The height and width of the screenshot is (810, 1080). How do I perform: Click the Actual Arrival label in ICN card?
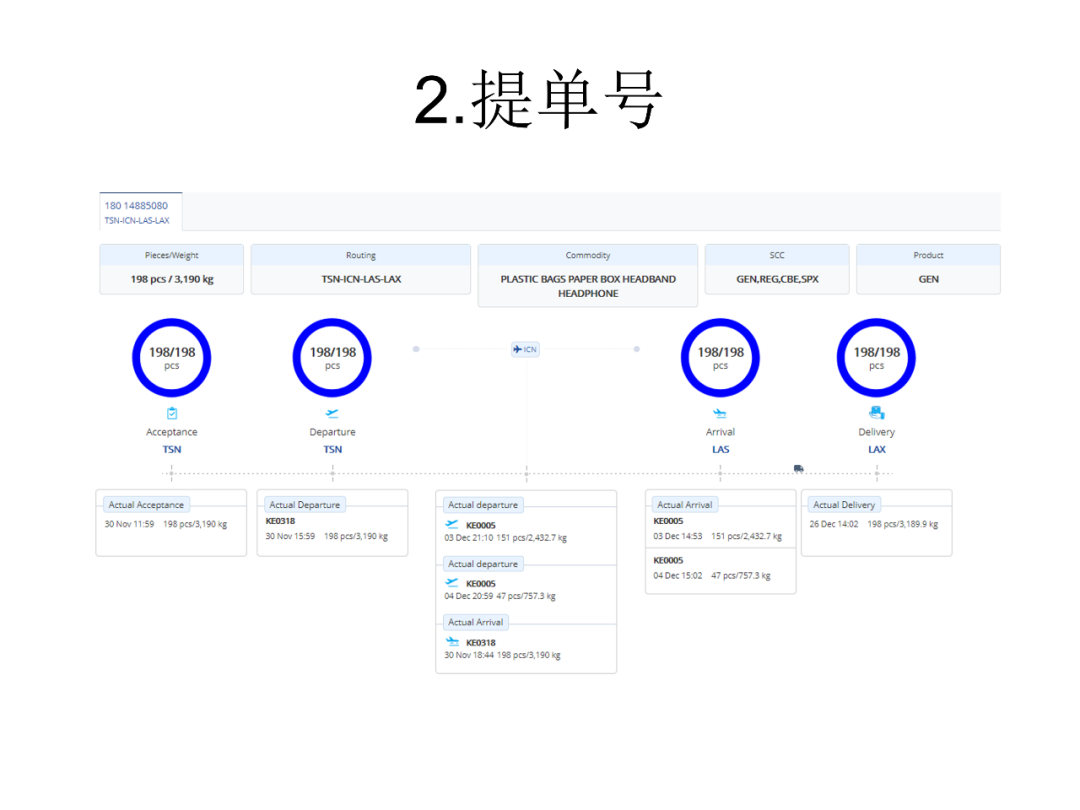coord(475,622)
